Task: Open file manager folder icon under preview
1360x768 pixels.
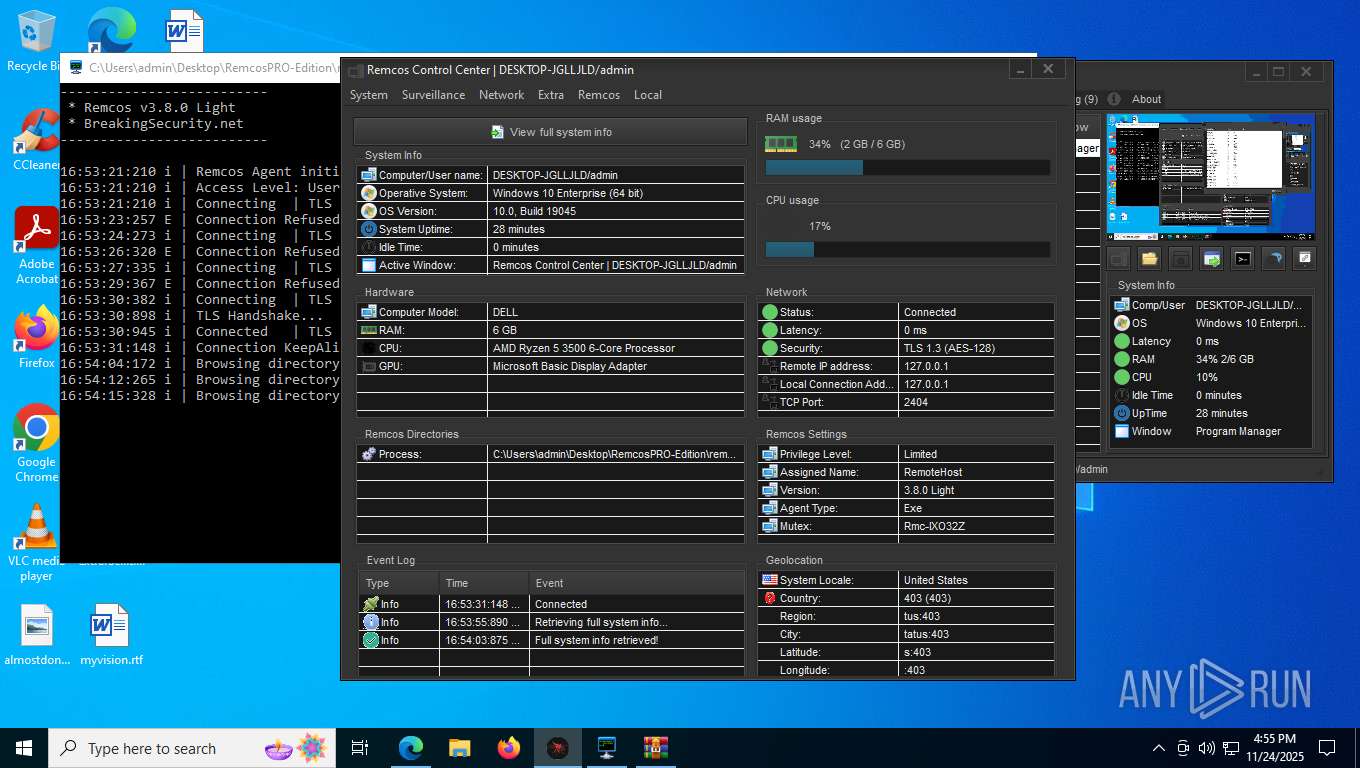Action: click(x=1149, y=259)
